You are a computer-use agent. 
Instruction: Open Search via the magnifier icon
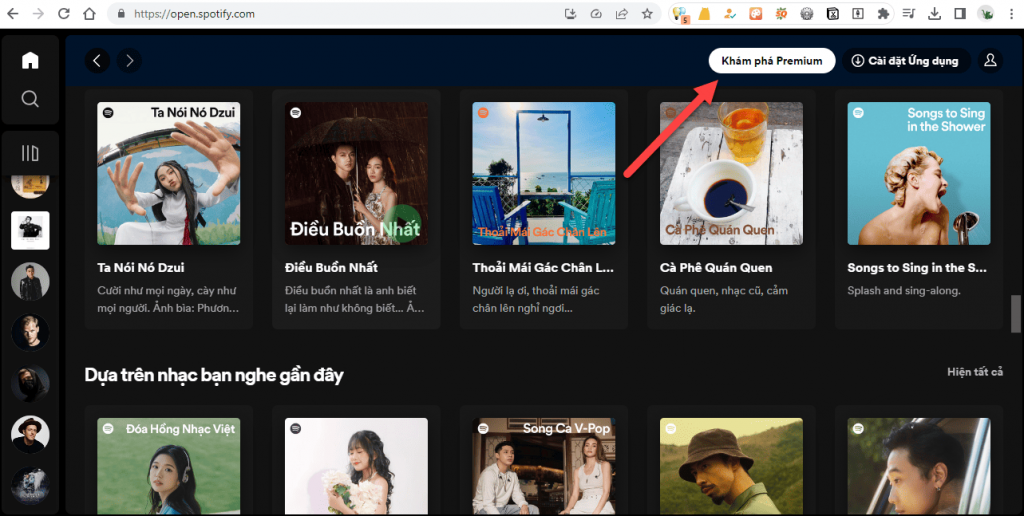click(x=30, y=98)
